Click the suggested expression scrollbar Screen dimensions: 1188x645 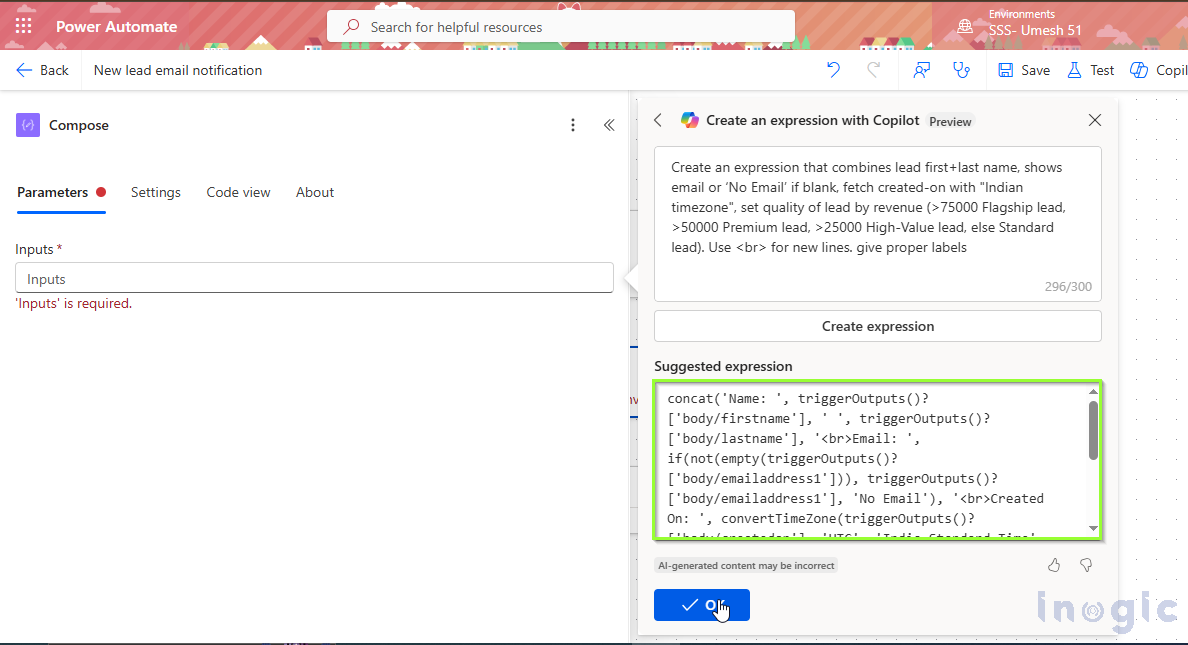click(1093, 430)
